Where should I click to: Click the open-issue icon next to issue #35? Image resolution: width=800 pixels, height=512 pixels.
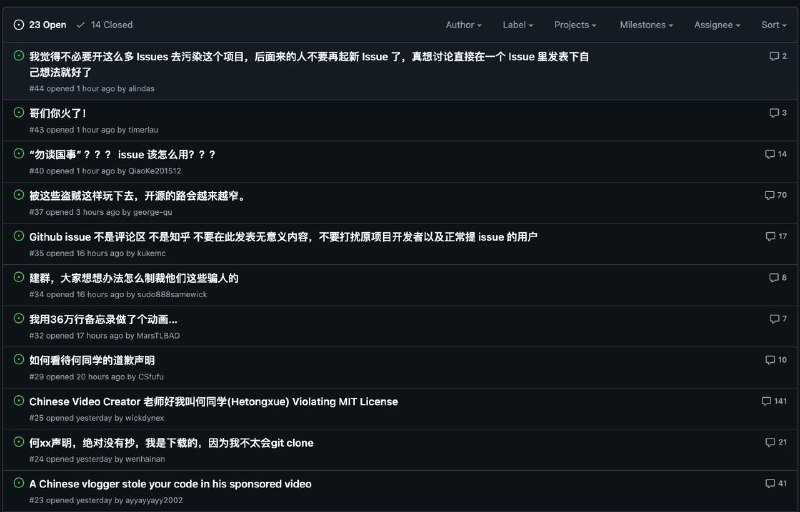click(18, 236)
